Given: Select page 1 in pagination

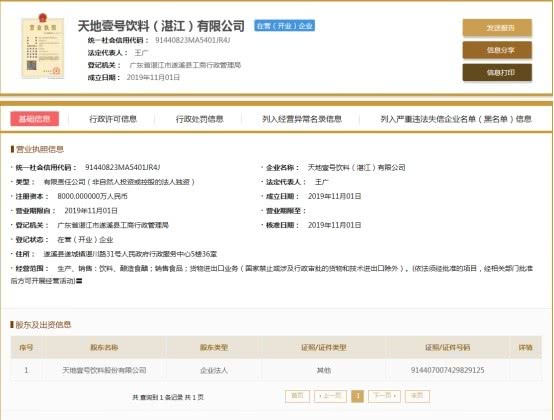Looking at the screenshot, I should click(x=358, y=396).
